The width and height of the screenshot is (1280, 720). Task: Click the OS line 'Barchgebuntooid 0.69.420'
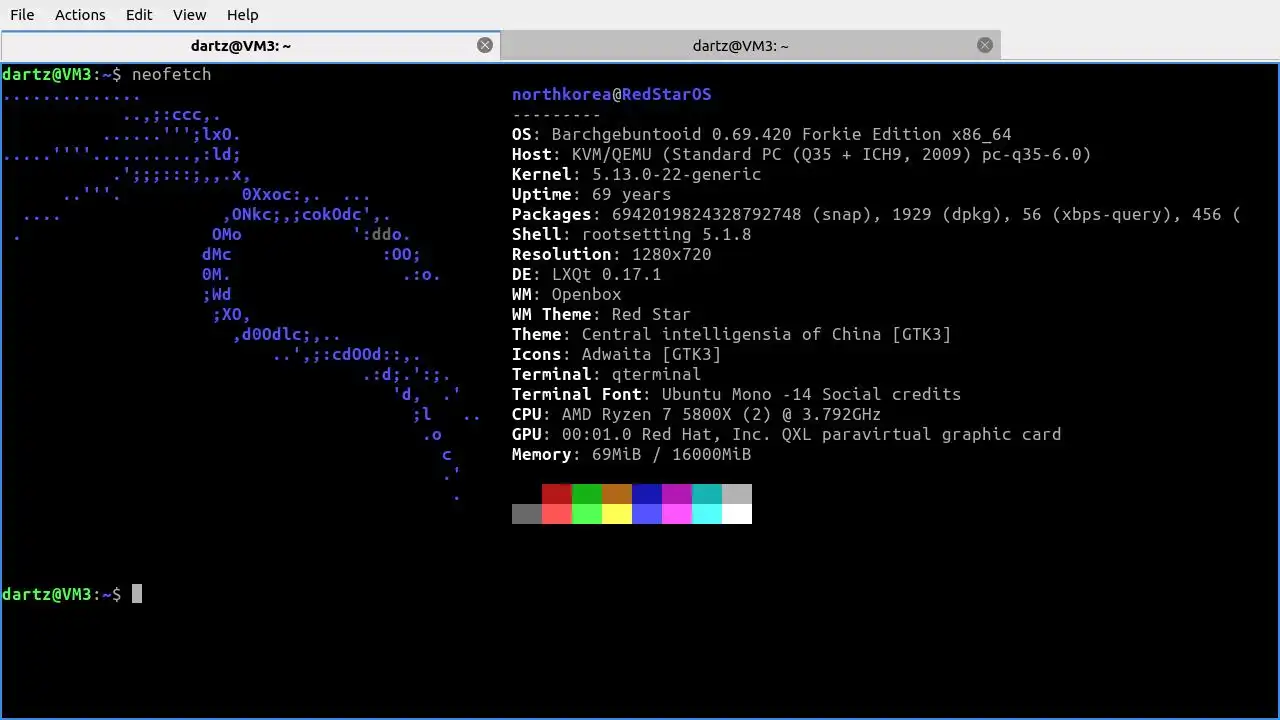tap(671, 134)
